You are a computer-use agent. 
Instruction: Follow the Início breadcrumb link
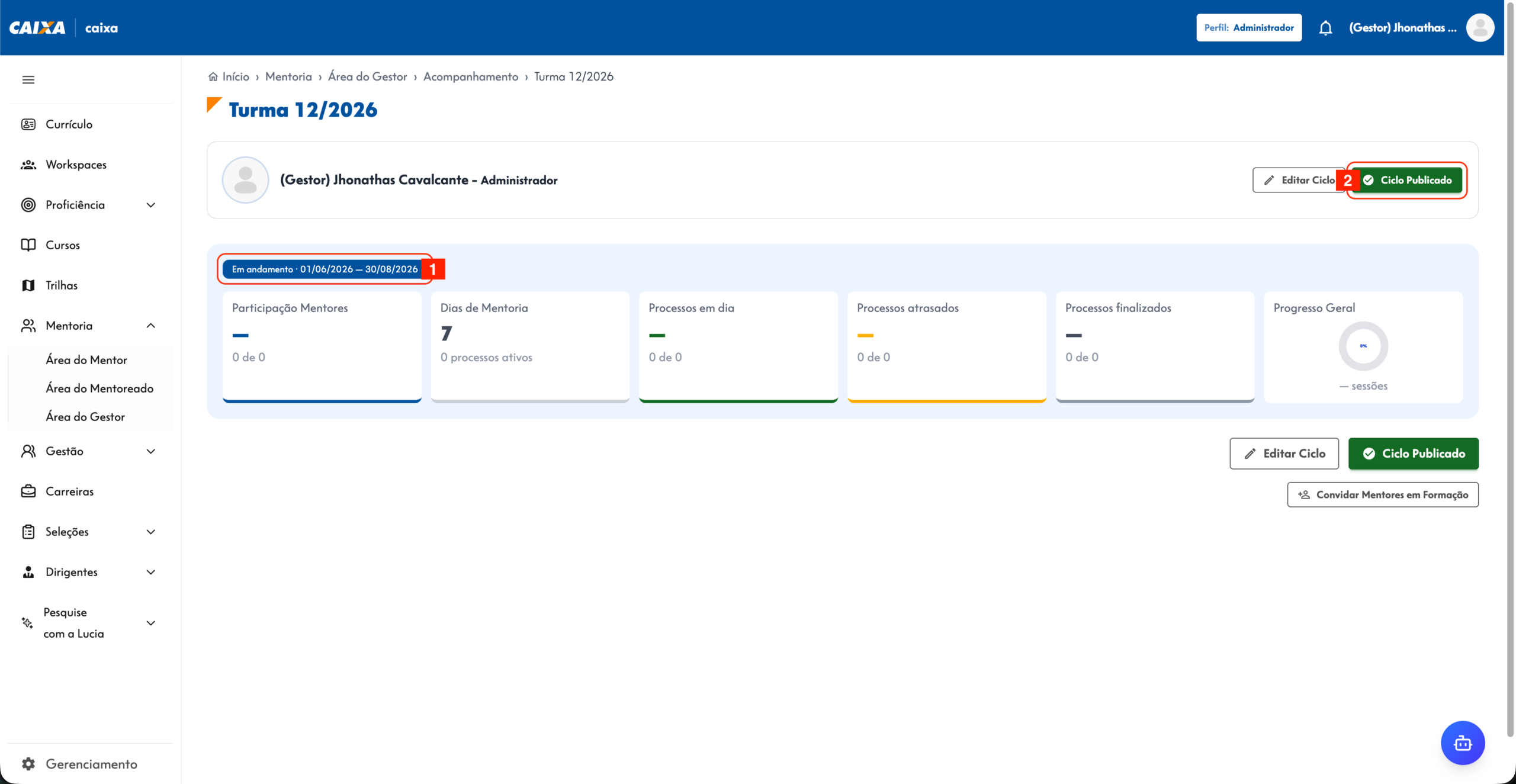(236, 76)
